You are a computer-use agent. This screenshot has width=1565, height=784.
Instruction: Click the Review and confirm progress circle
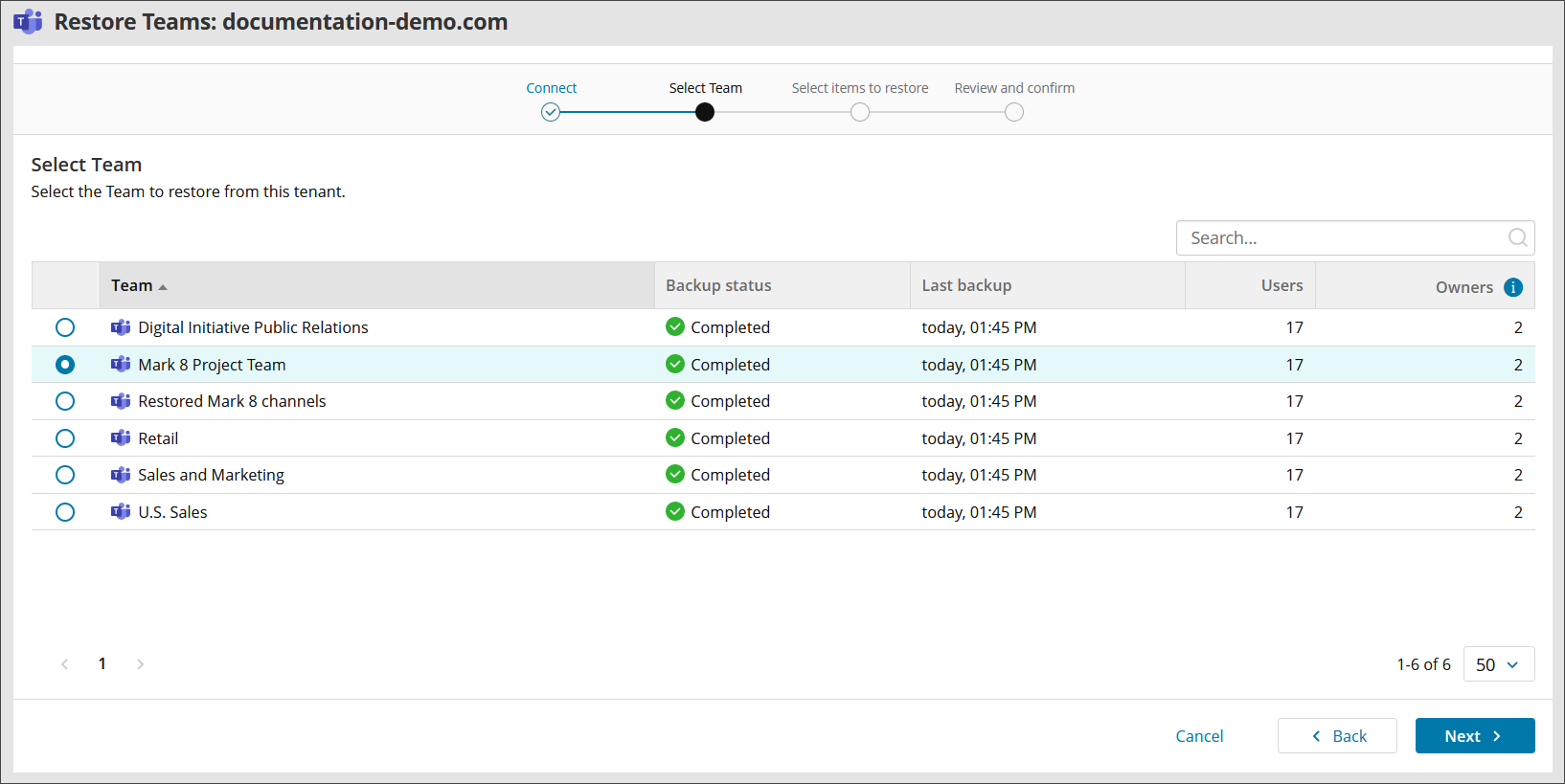pyautogui.click(x=1014, y=112)
